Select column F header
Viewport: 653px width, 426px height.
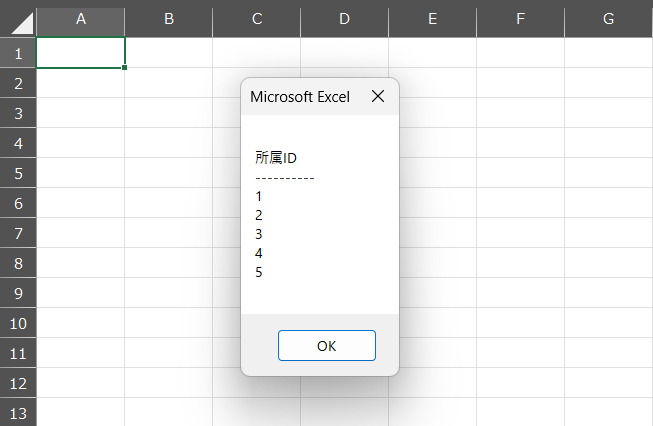click(x=521, y=19)
